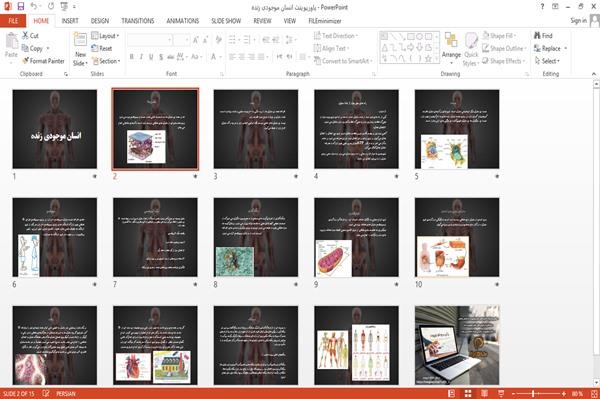This screenshot has height=399, width=600.
Task: Click Increase Font Size icon
Action: point(196,40)
